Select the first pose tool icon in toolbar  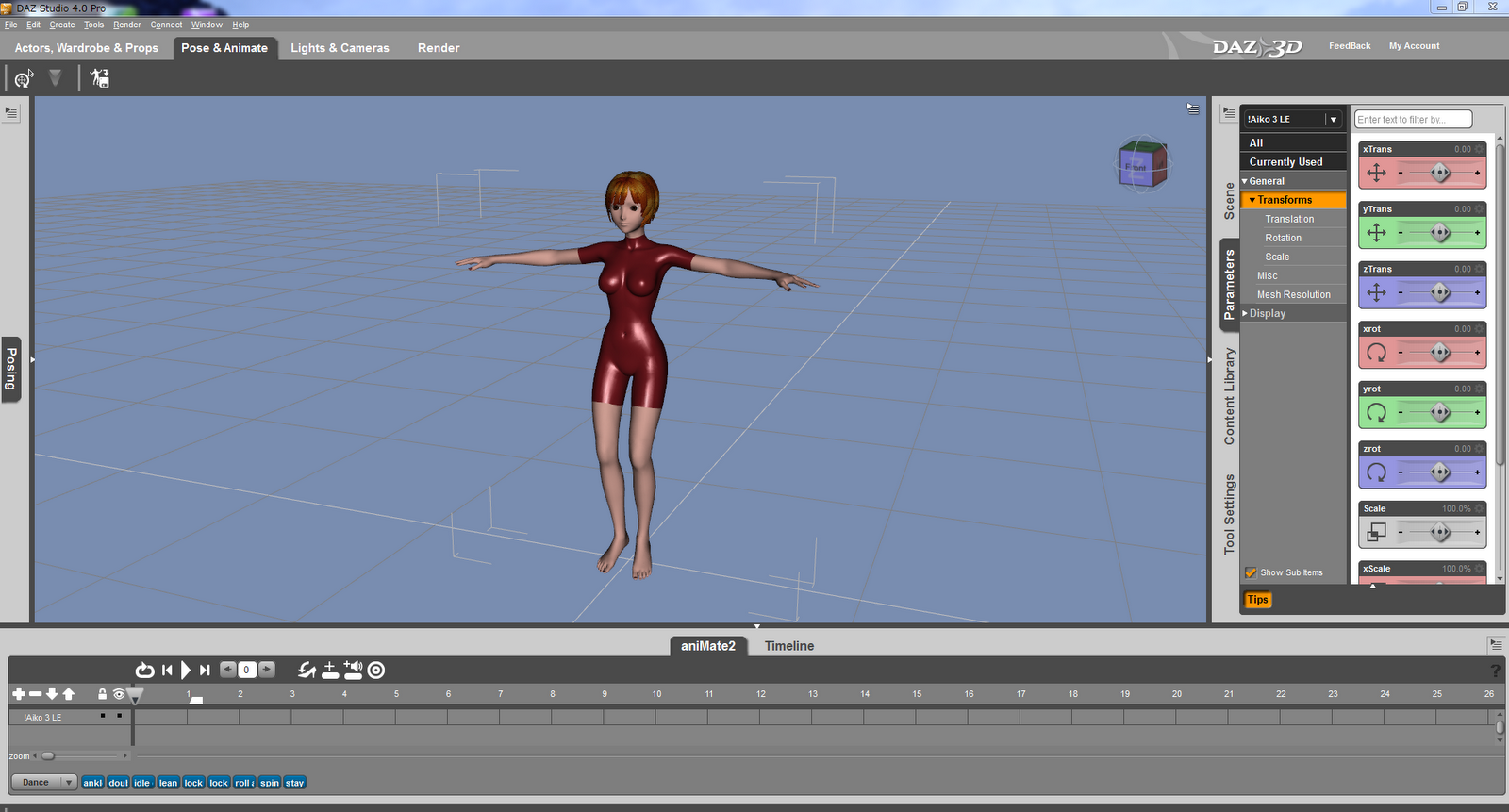pos(24,78)
